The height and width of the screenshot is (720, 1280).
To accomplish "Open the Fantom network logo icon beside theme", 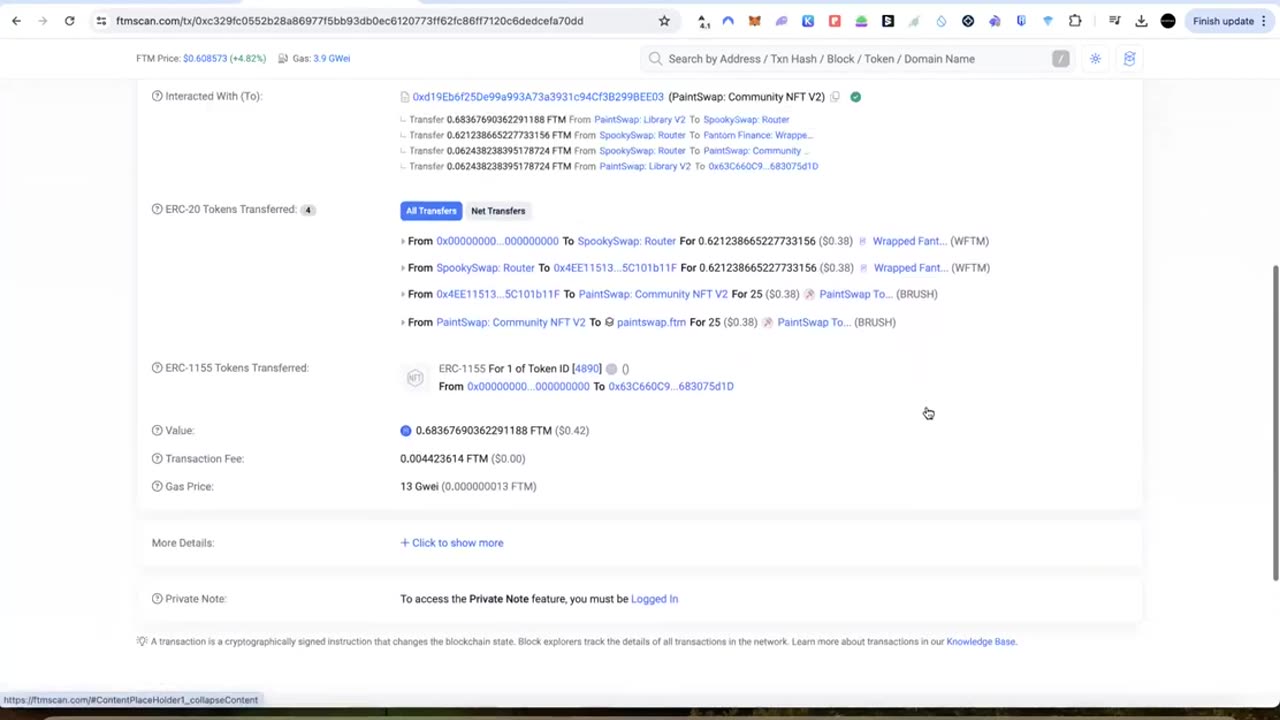I will pyautogui.click(x=1129, y=59).
